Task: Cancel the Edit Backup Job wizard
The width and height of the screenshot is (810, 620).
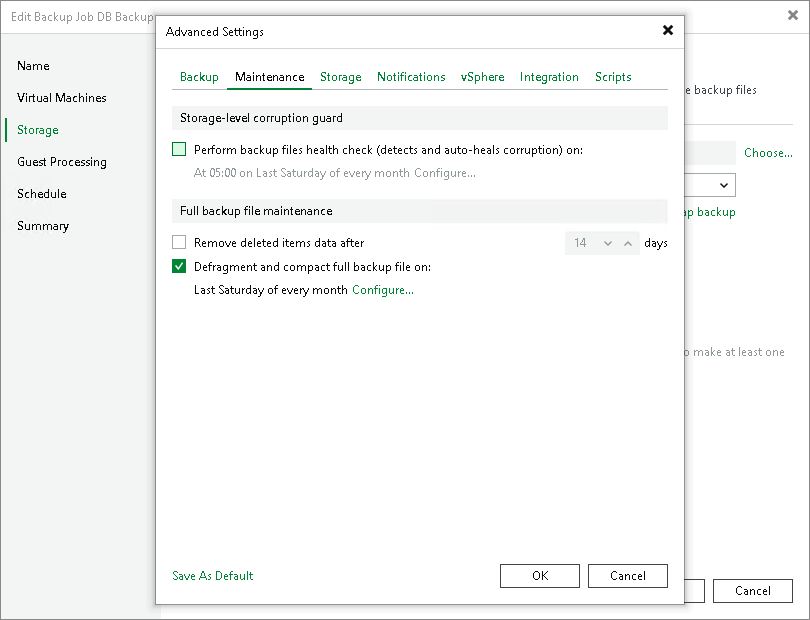Action: (753, 591)
